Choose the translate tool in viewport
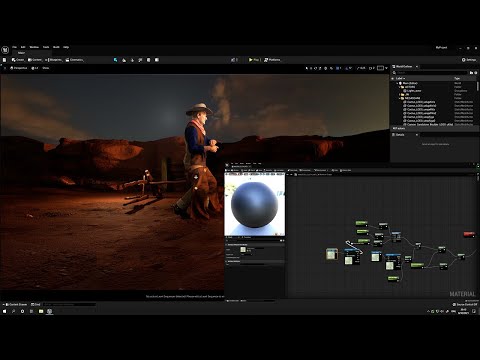The image size is (480, 360). pyautogui.click(x=311, y=68)
